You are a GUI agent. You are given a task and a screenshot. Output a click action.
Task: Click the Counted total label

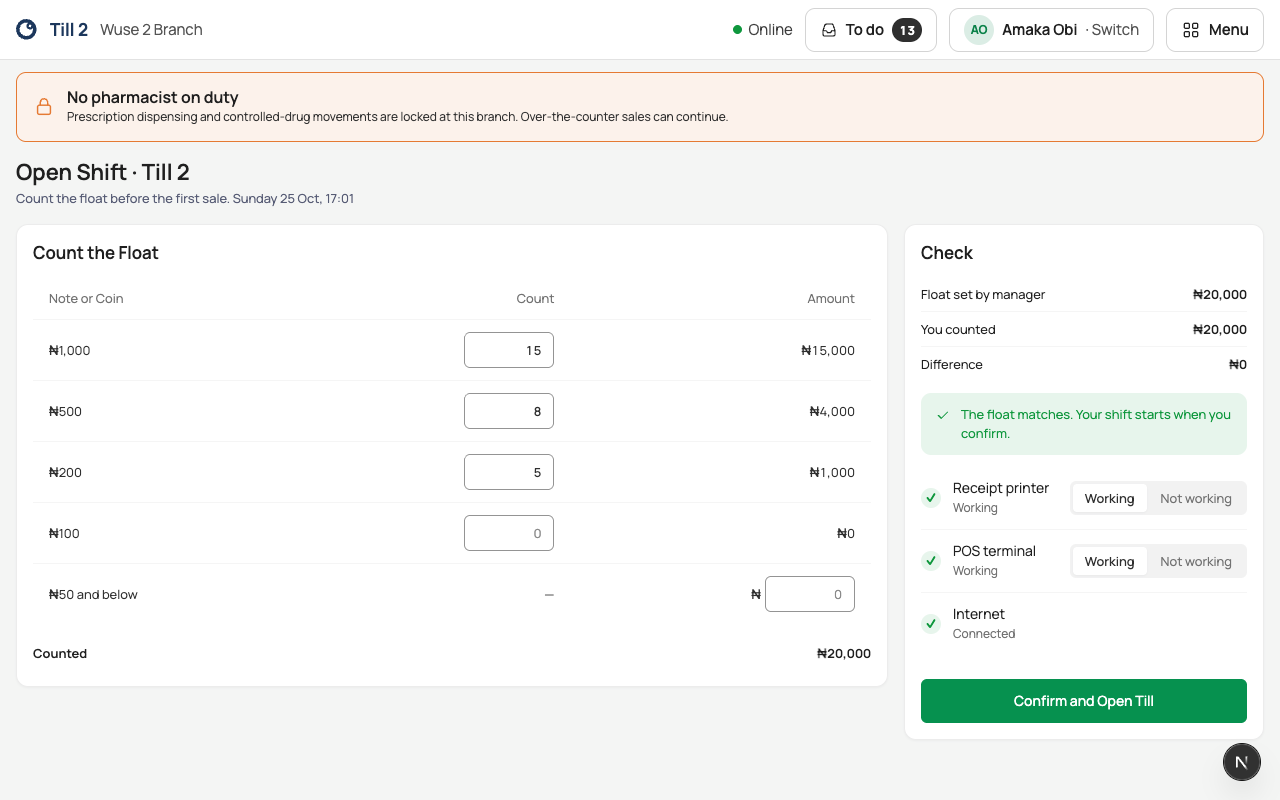[x=60, y=654]
